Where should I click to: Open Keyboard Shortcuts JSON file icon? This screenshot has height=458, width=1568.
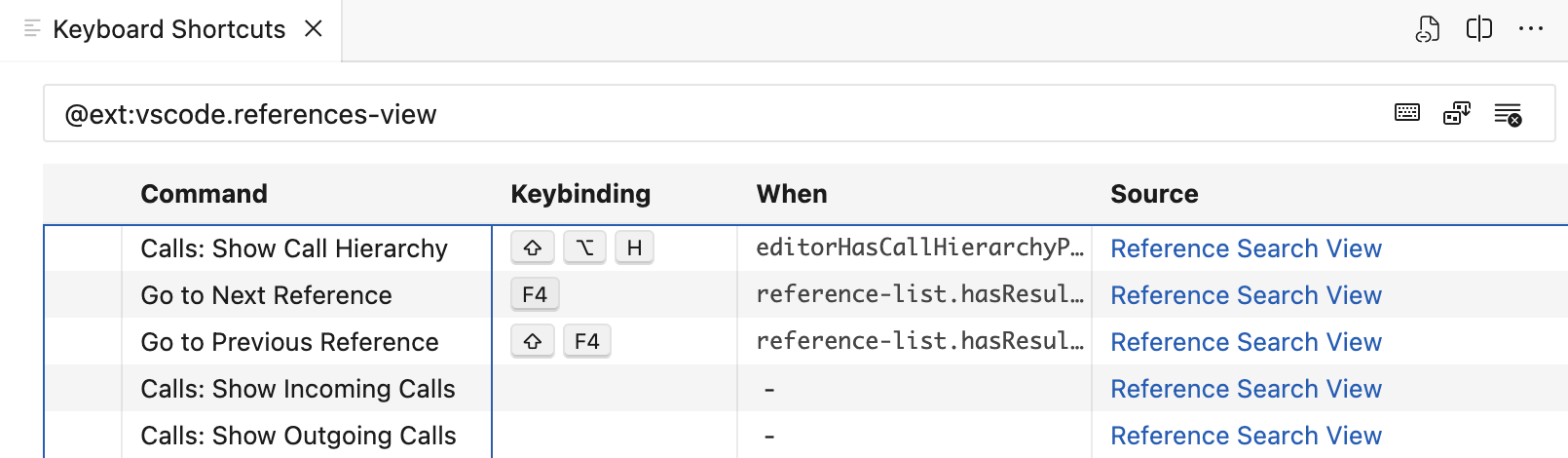coord(1427,29)
